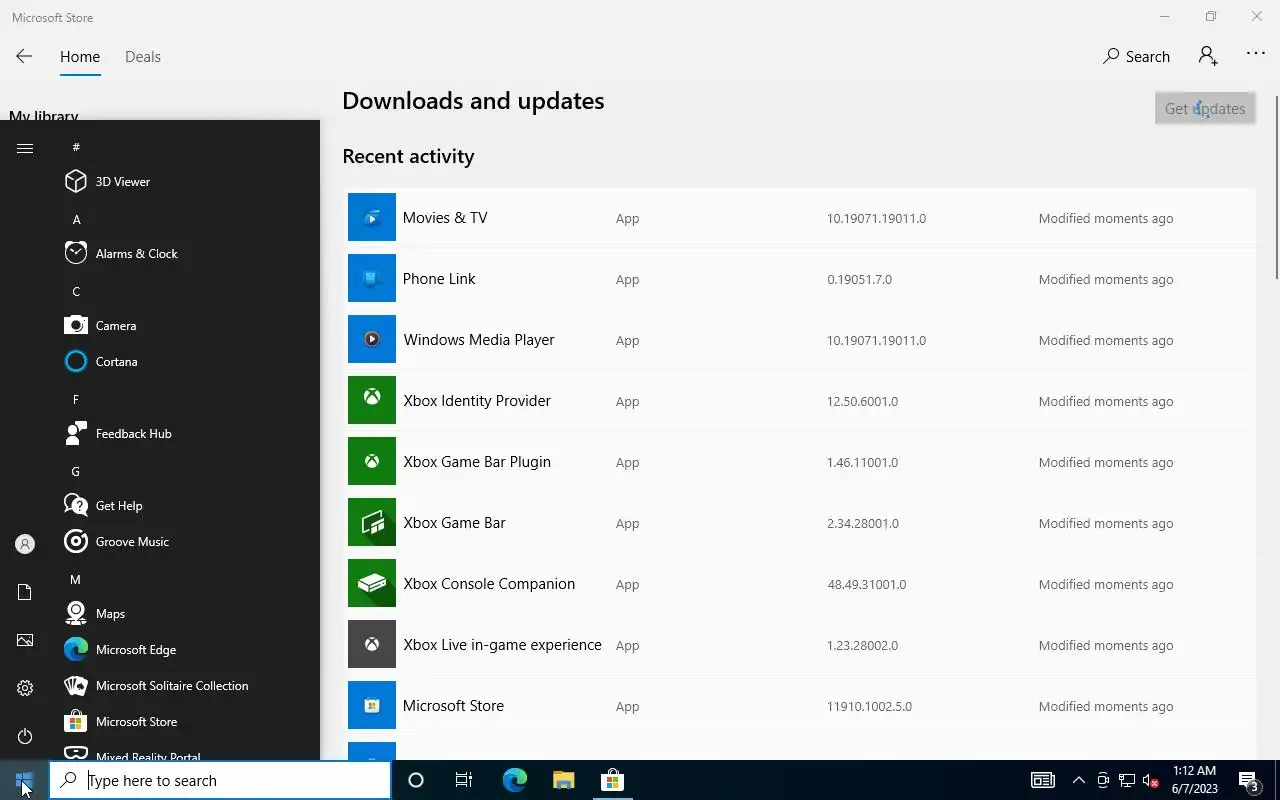This screenshot has height=800, width=1280.
Task: Open the user account icon in Start
Action: 25,544
